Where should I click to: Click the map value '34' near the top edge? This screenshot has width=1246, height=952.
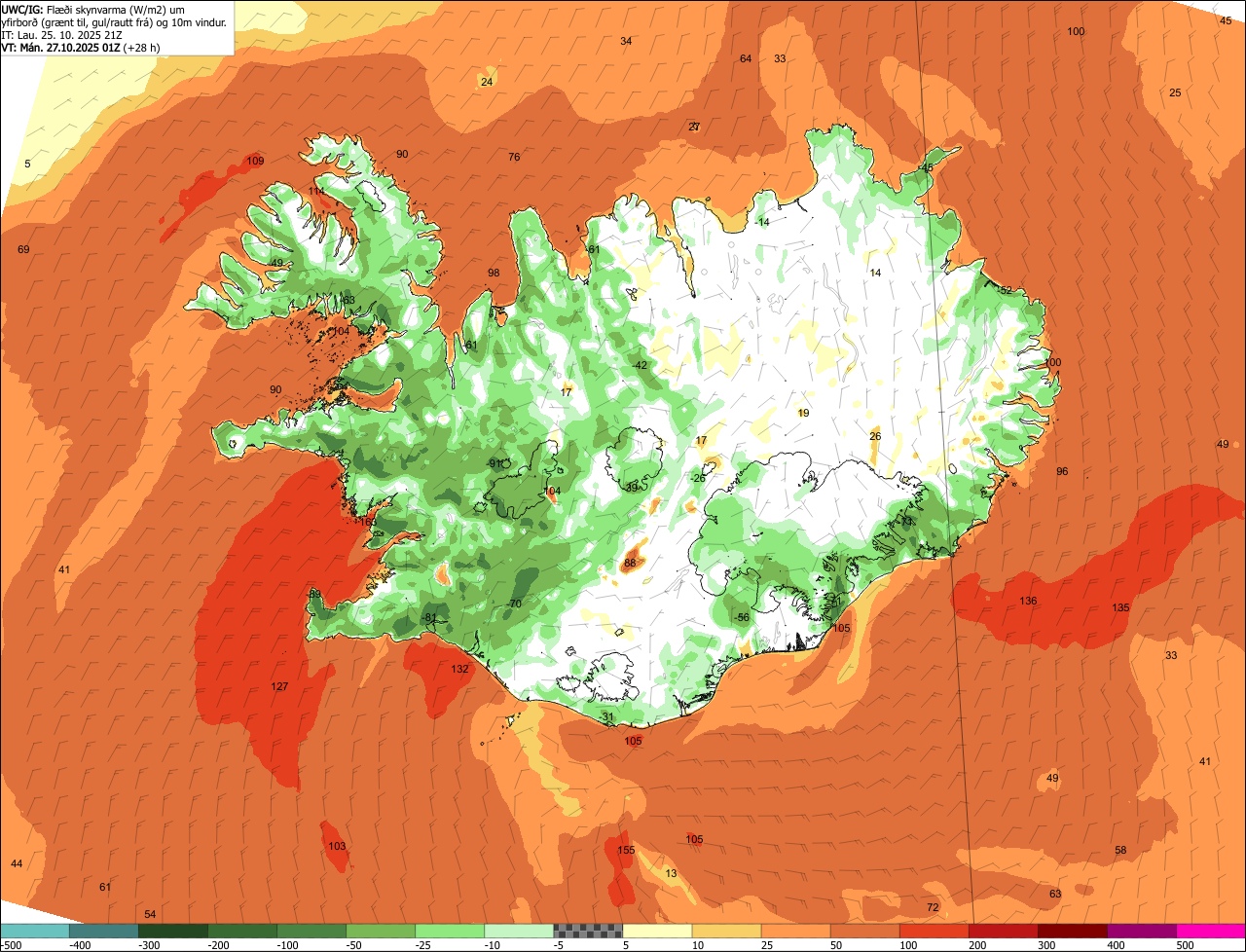pyautogui.click(x=626, y=41)
